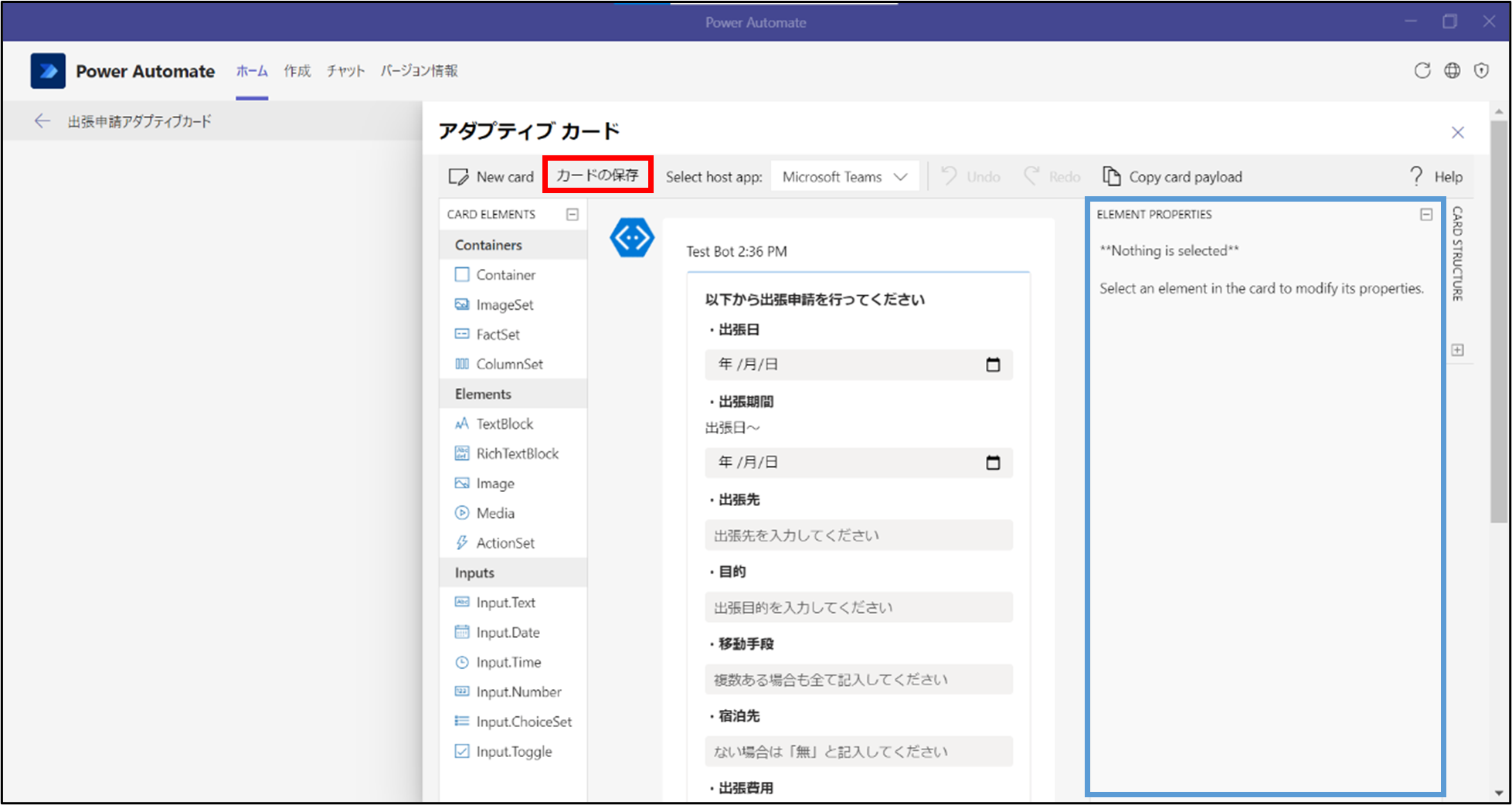Screen dimensions: 1512x805
Task: Click the 出張日 date input field
Action: point(858,365)
